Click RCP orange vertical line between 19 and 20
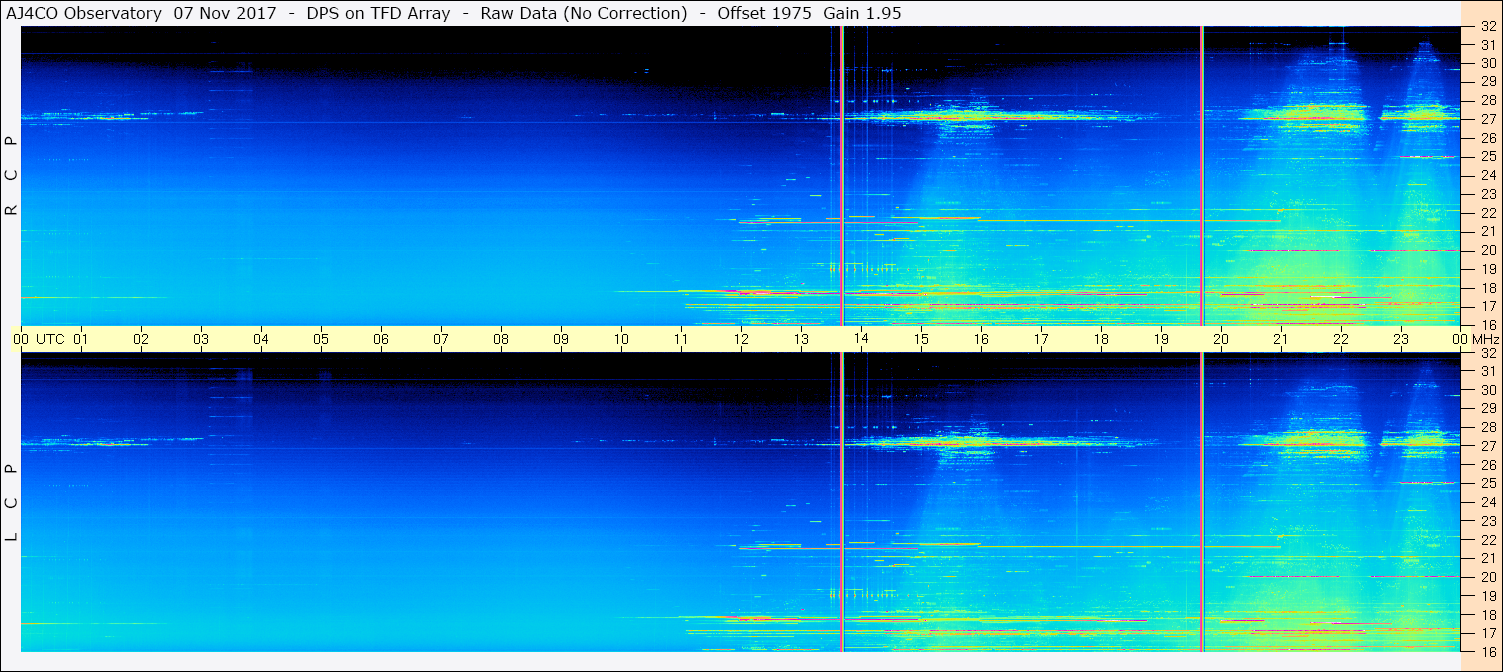 click(x=1201, y=176)
